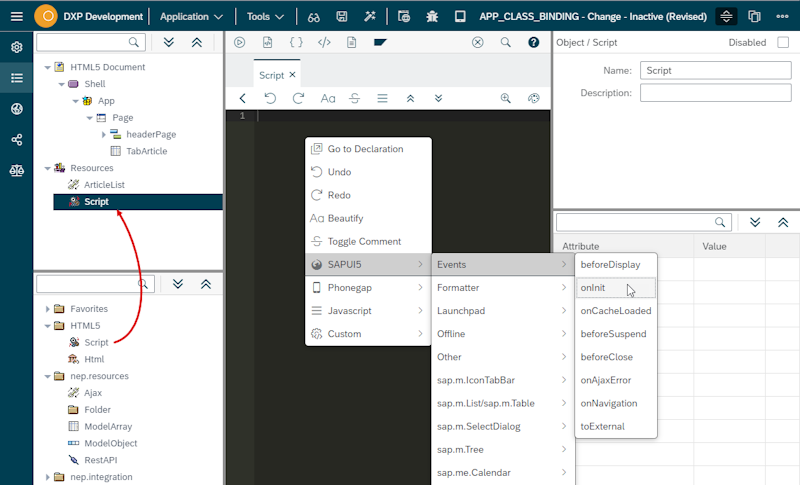Click the bug debug icon in header
The width and height of the screenshot is (800, 485).
(432, 17)
